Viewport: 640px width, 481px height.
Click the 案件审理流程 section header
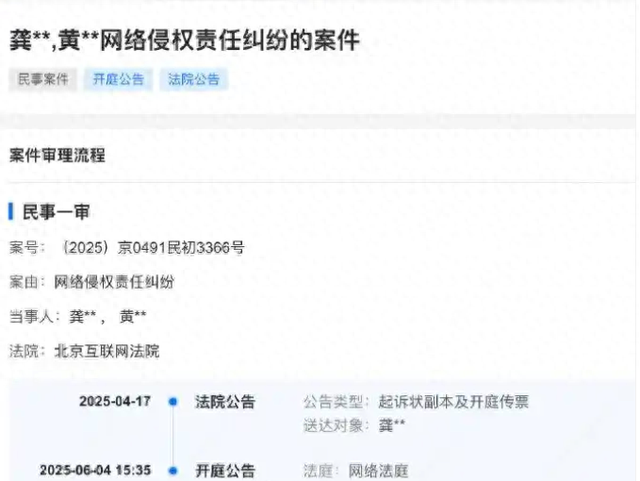(x=57, y=156)
